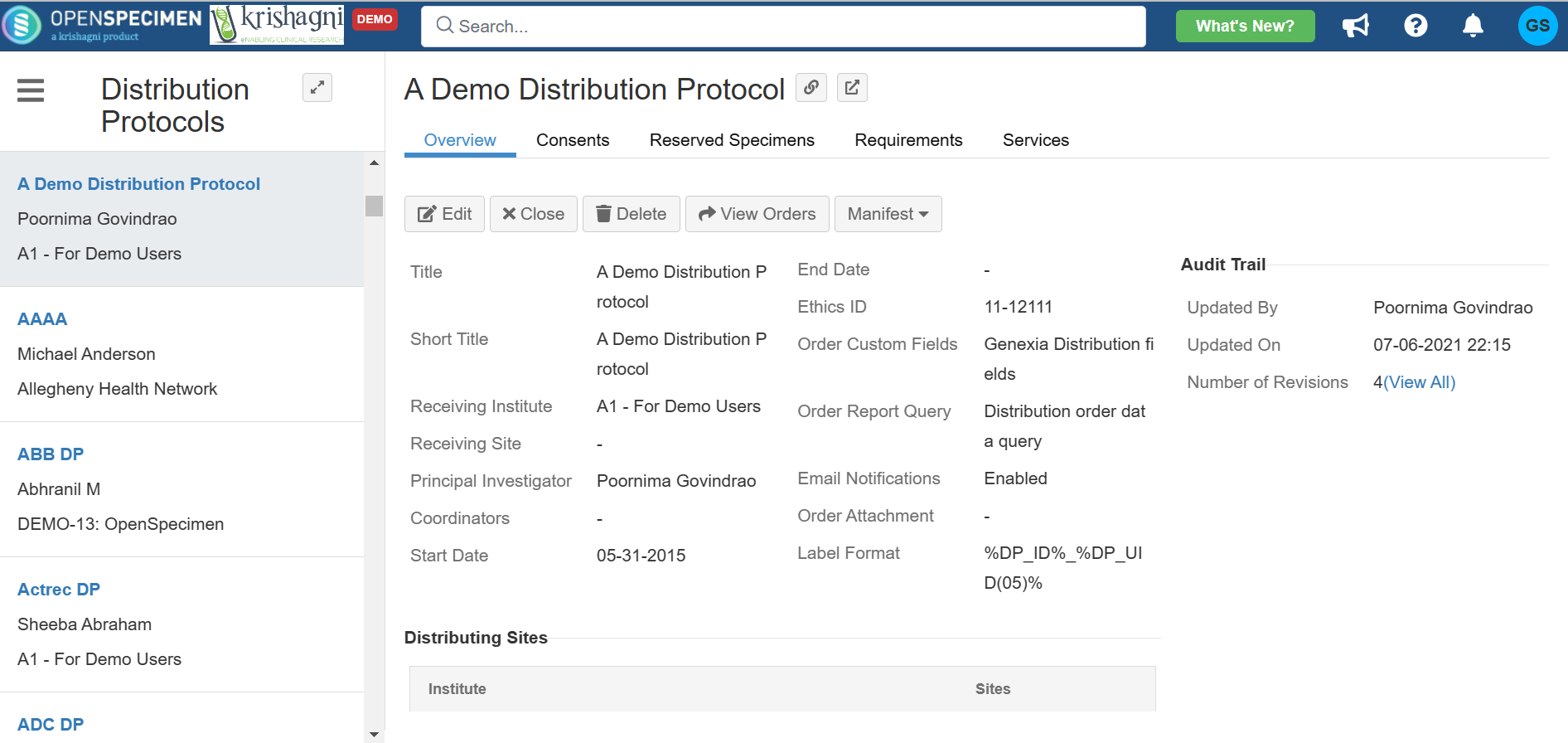Focus the Search input field
The width and height of the screenshot is (1568, 743).
click(x=783, y=27)
